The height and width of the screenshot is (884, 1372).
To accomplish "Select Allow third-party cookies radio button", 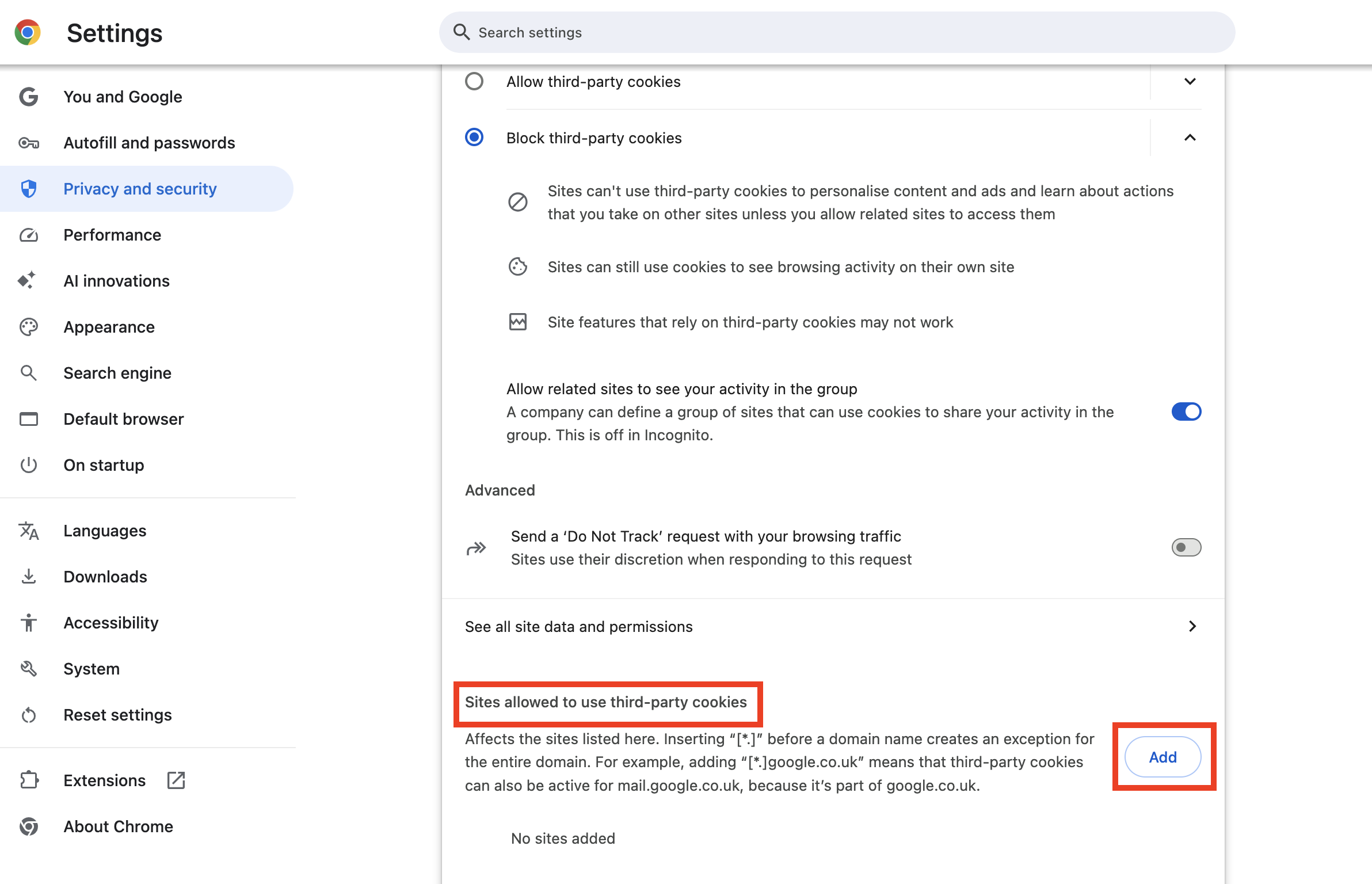I will click(x=474, y=81).
